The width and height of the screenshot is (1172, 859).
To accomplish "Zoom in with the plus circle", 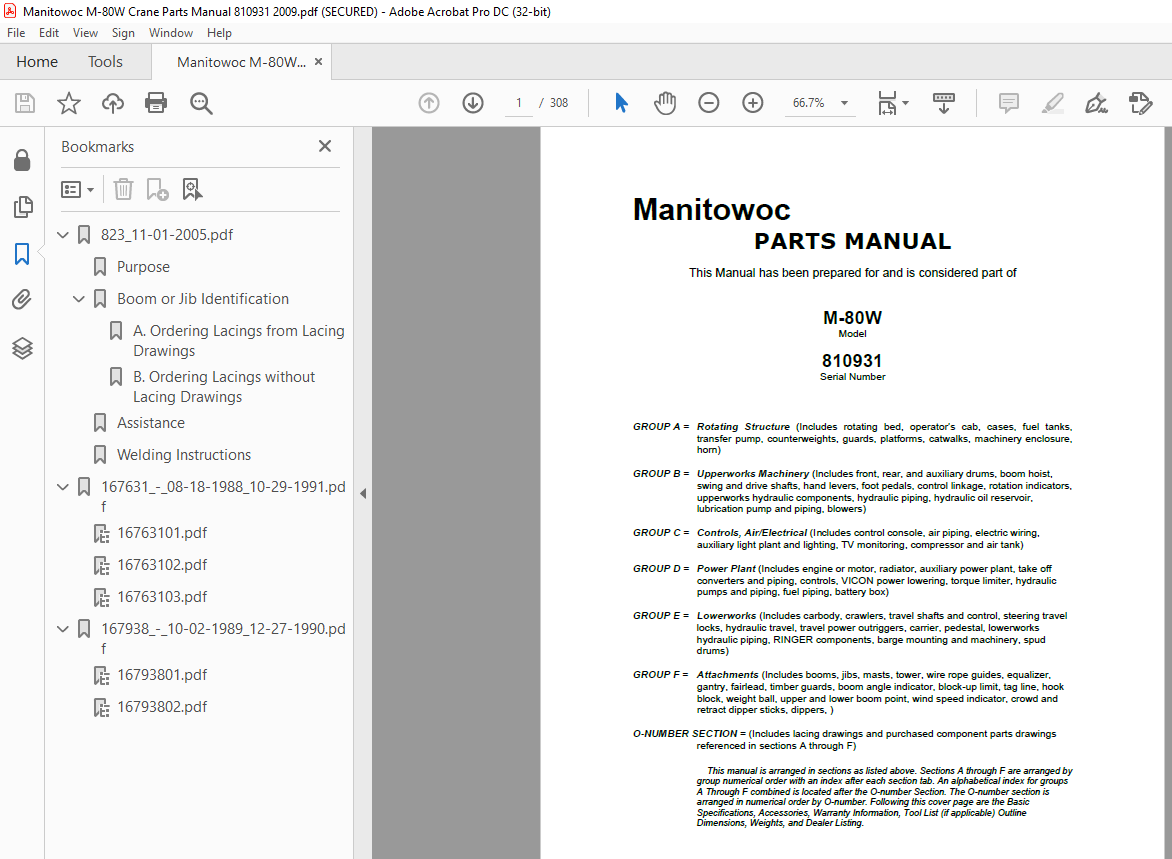I will 753,103.
